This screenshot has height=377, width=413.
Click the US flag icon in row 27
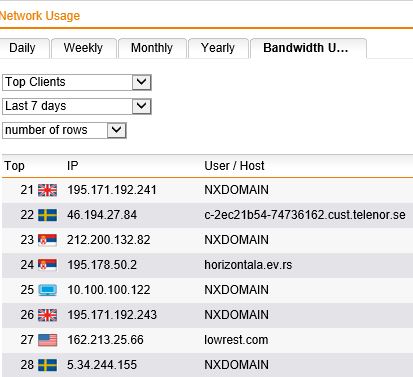47,340
